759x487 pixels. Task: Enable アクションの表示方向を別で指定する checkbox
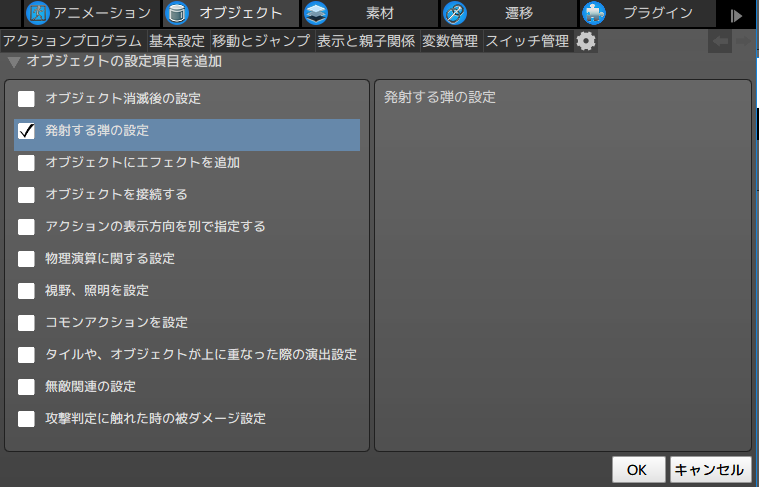26,227
